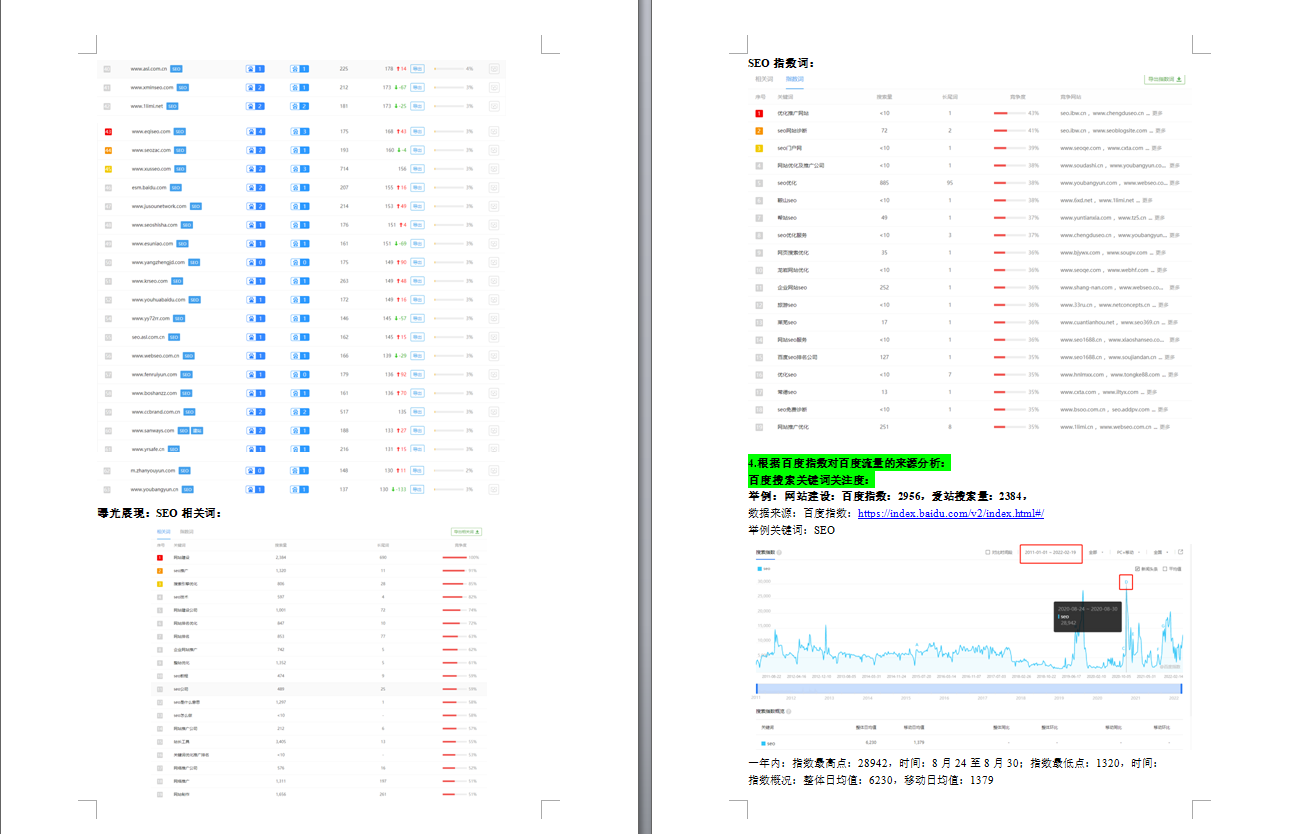The height and width of the screenshot is (834, 1289).
Task: Click the keyword 网站推广优化
Action: tap(792, 428)
